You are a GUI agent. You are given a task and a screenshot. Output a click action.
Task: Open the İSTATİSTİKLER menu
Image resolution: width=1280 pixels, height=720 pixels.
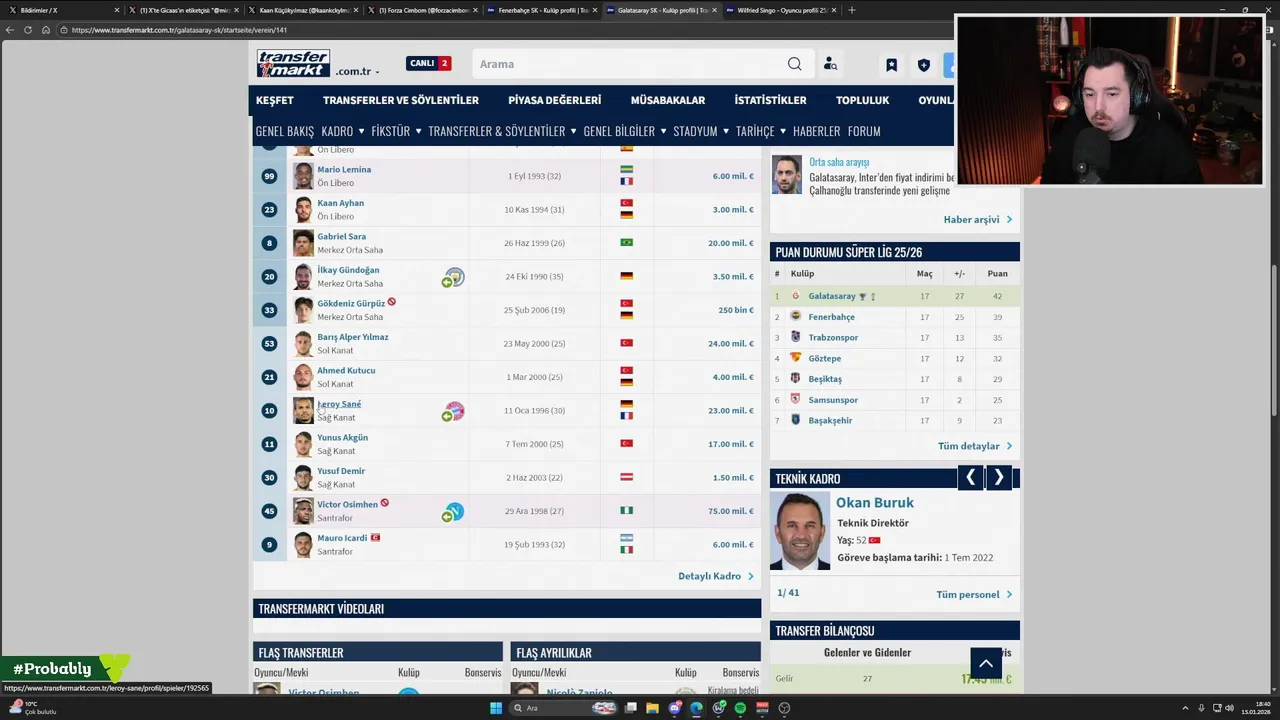point(770,100)
